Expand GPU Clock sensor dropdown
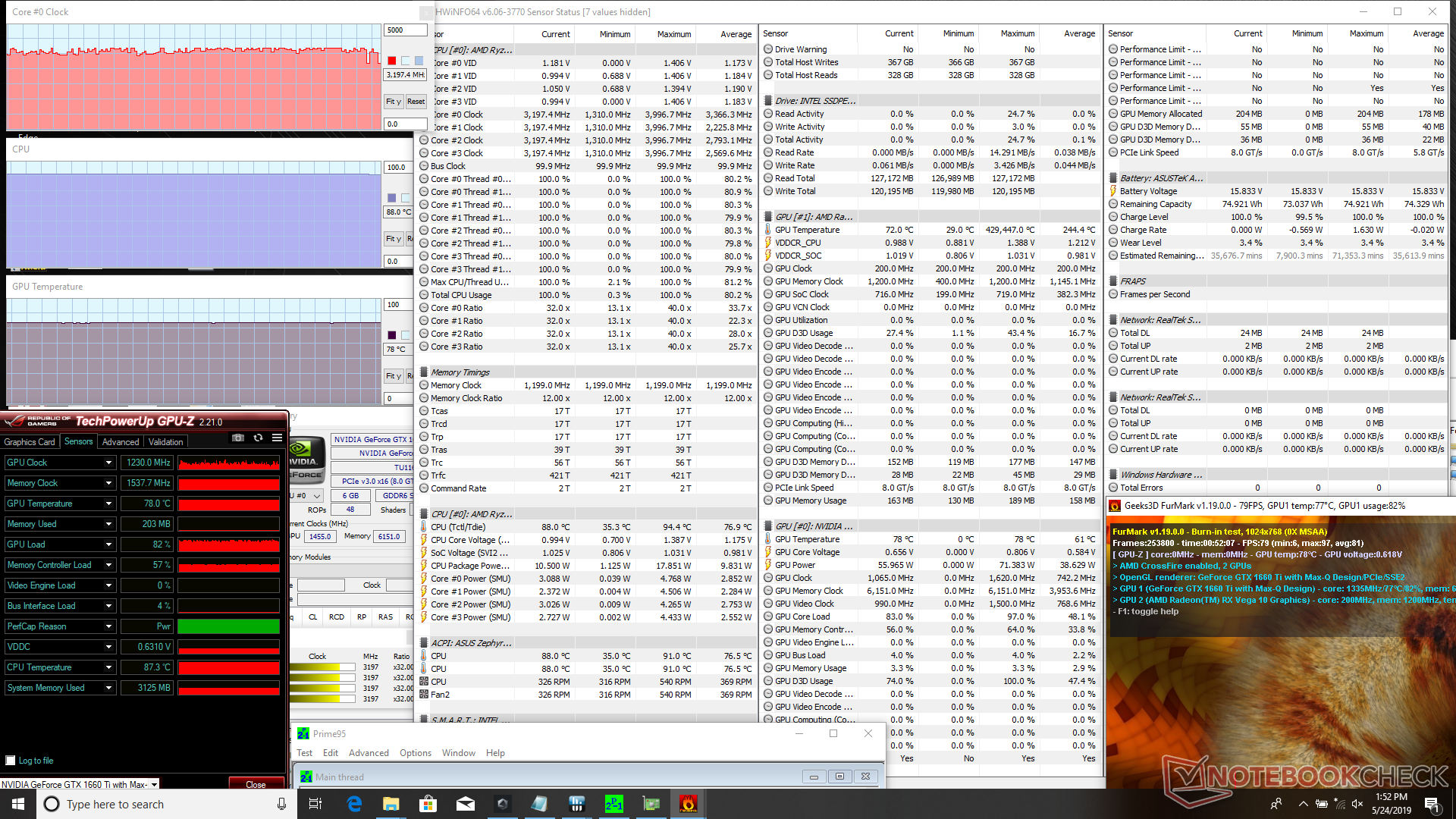 coord(108,463)
